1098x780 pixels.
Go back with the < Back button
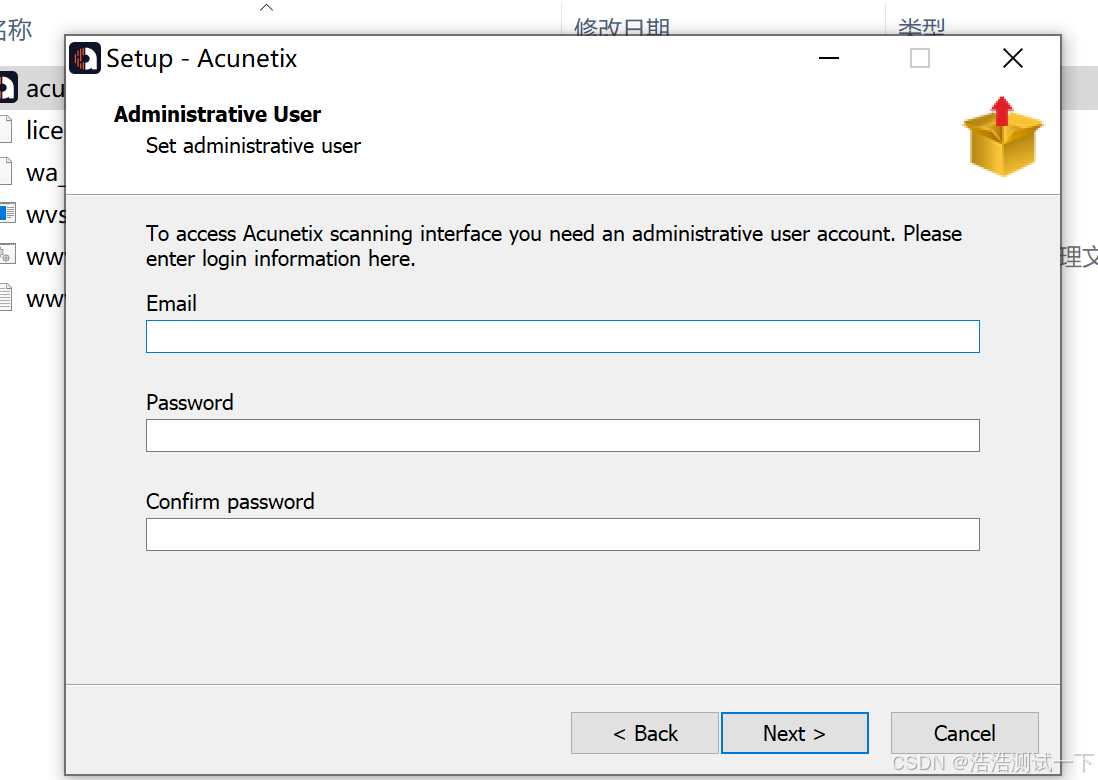point(644,733)
